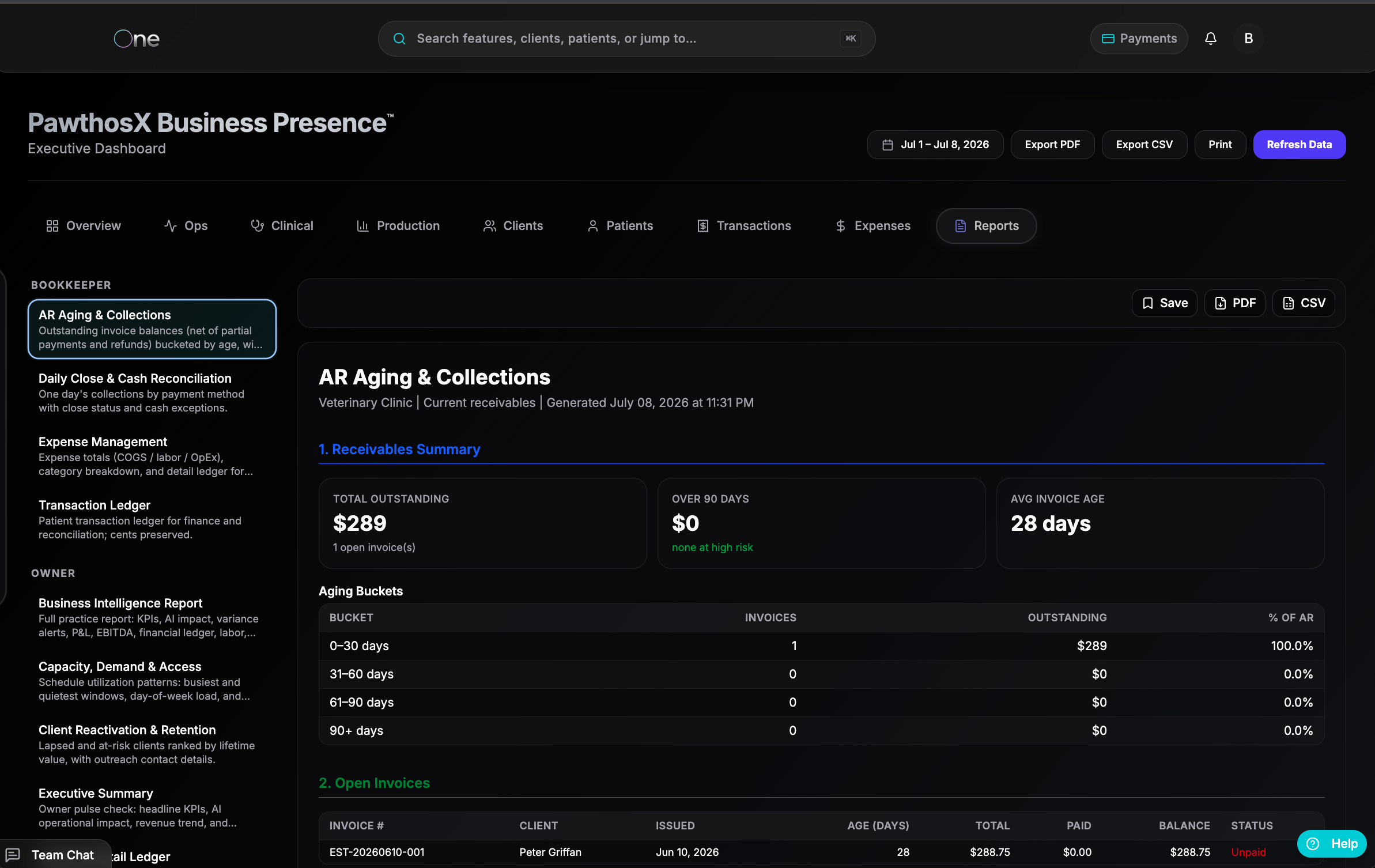The height and width of the screenshot is (868, 1375).
Task: Click the Export PDF button
Action: (1052, 145)
